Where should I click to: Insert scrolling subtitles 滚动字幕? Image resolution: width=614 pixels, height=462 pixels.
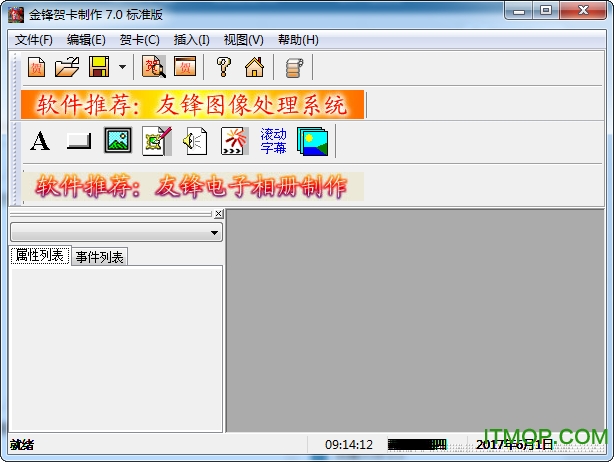(x=273, y=141)
